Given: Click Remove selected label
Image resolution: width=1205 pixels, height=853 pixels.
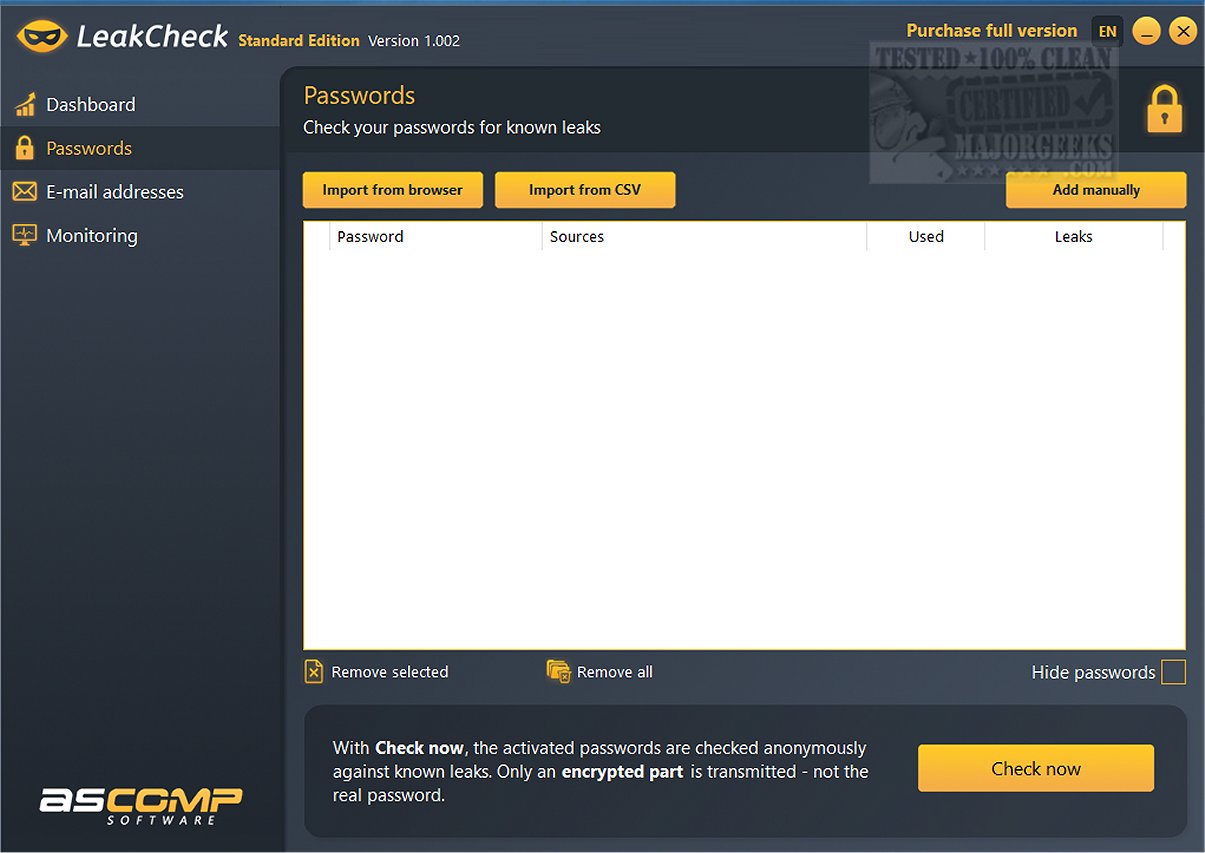Looking at the screenshot, I should pyautogui.click(x=390, y=672).
